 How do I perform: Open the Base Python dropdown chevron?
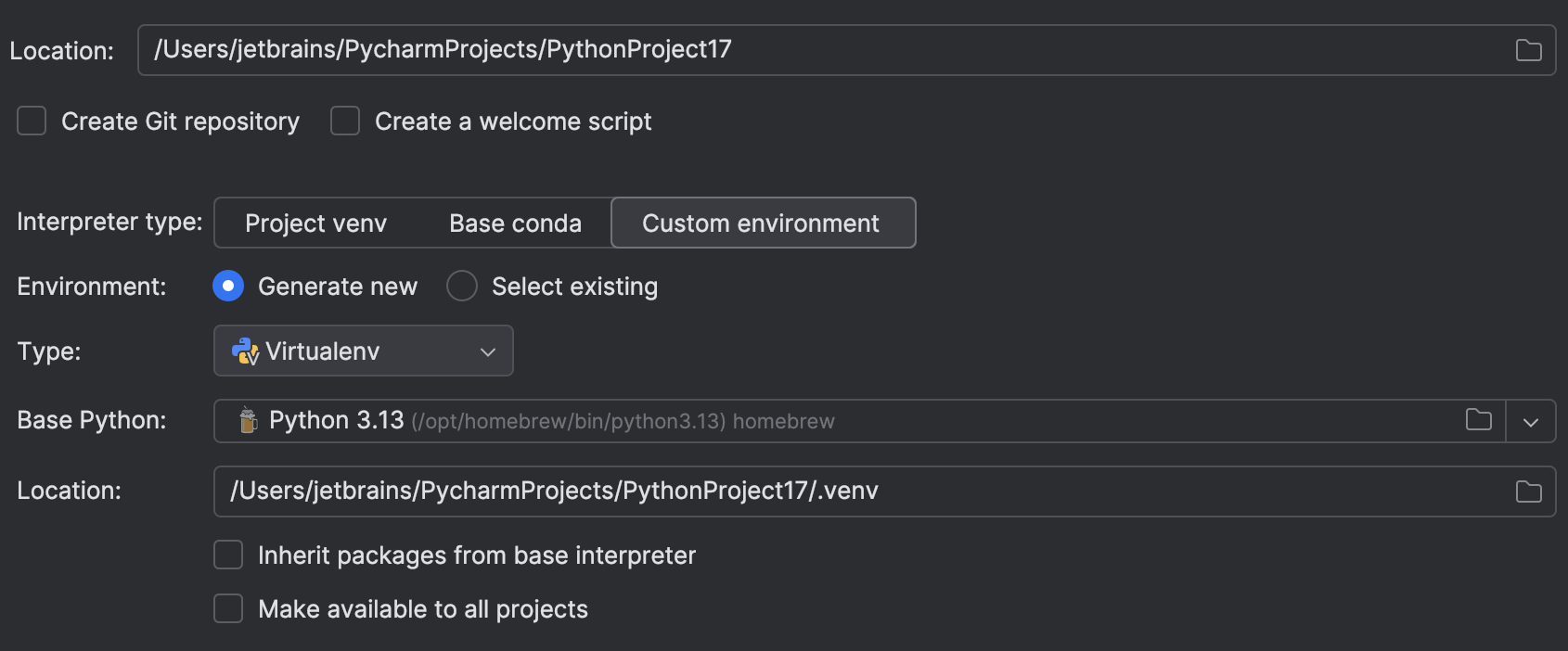point(1530,420)
